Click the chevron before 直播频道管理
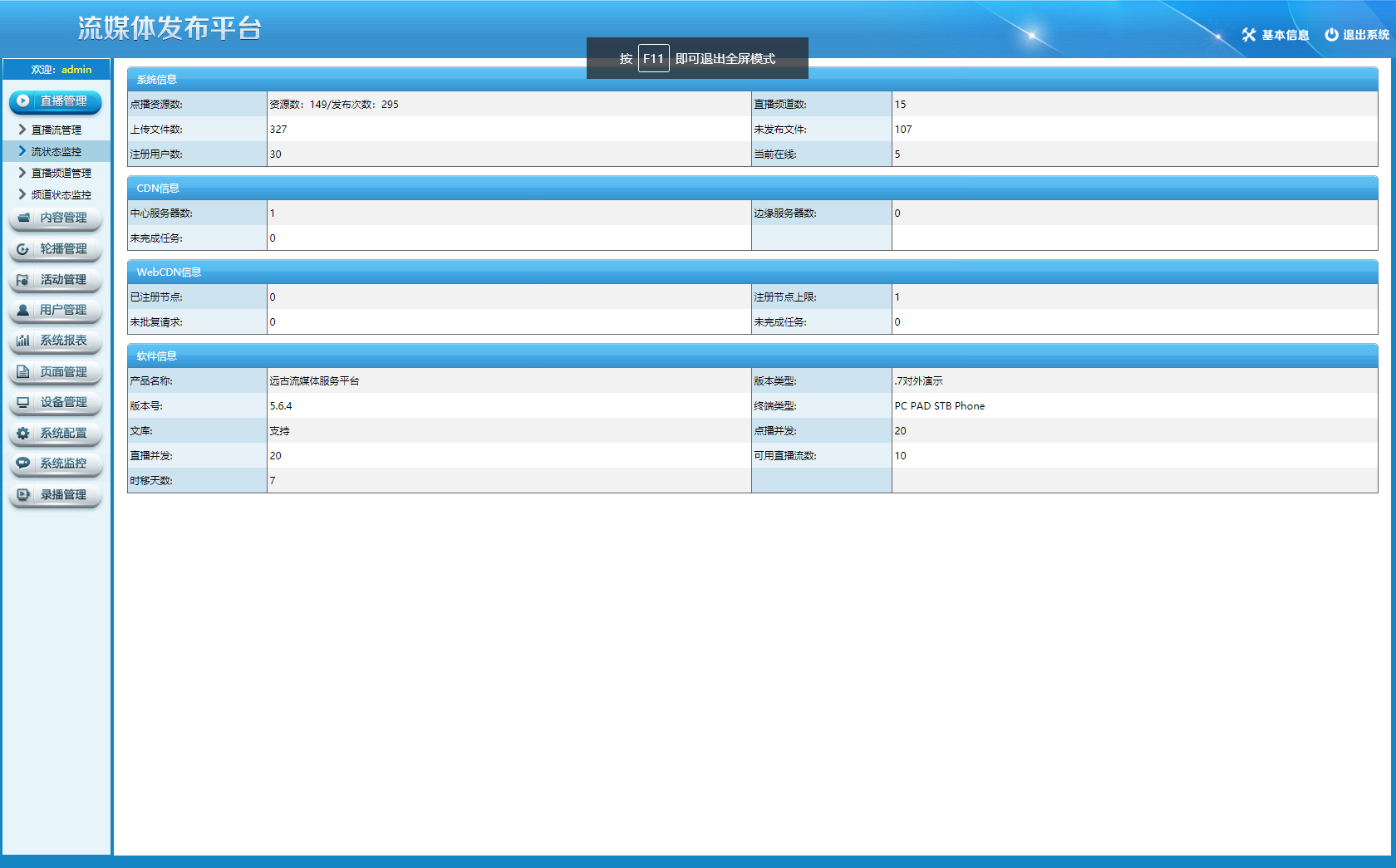Image resolution: width=1396 pixels, height=868 pixels. coord(22,173)
